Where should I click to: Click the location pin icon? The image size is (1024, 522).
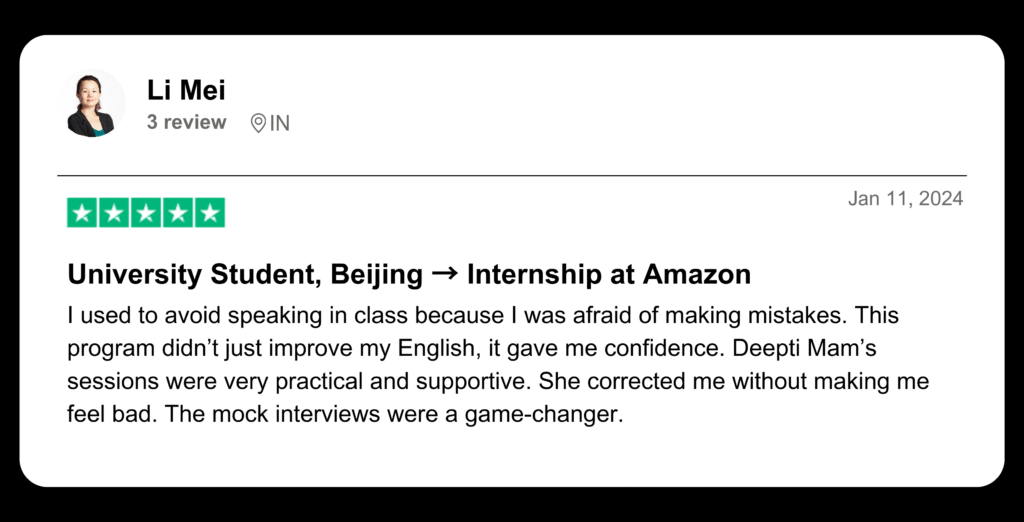point(258,123)
